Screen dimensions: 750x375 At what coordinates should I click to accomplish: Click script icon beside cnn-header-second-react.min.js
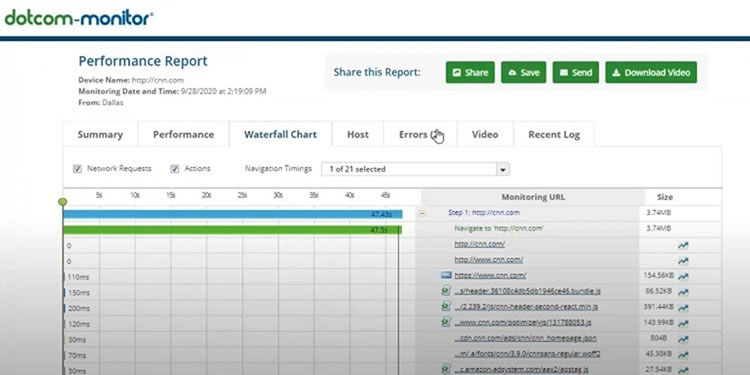point(446,306)
